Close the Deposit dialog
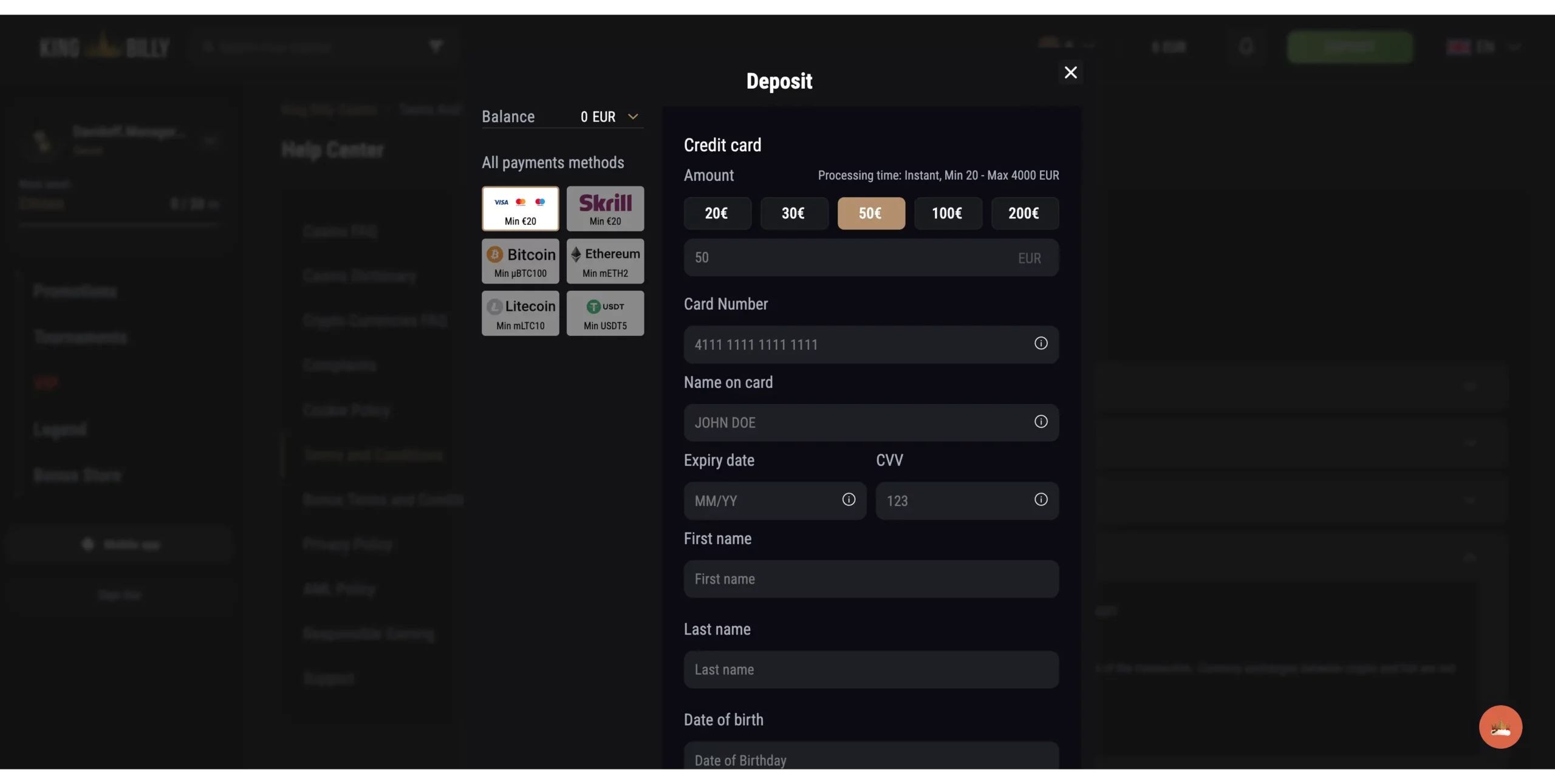 pos(1070,73)
